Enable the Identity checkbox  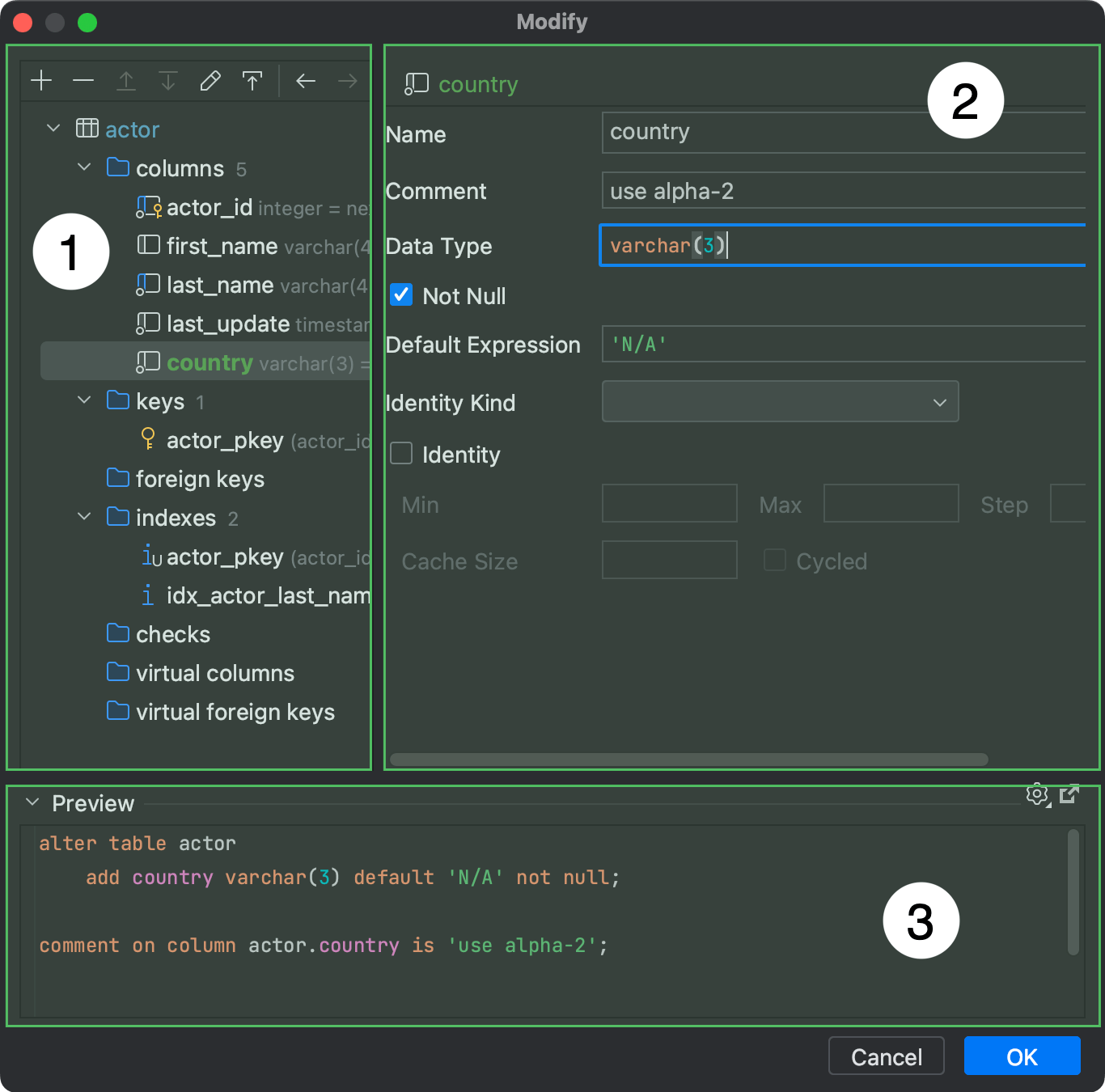(400, 454)
